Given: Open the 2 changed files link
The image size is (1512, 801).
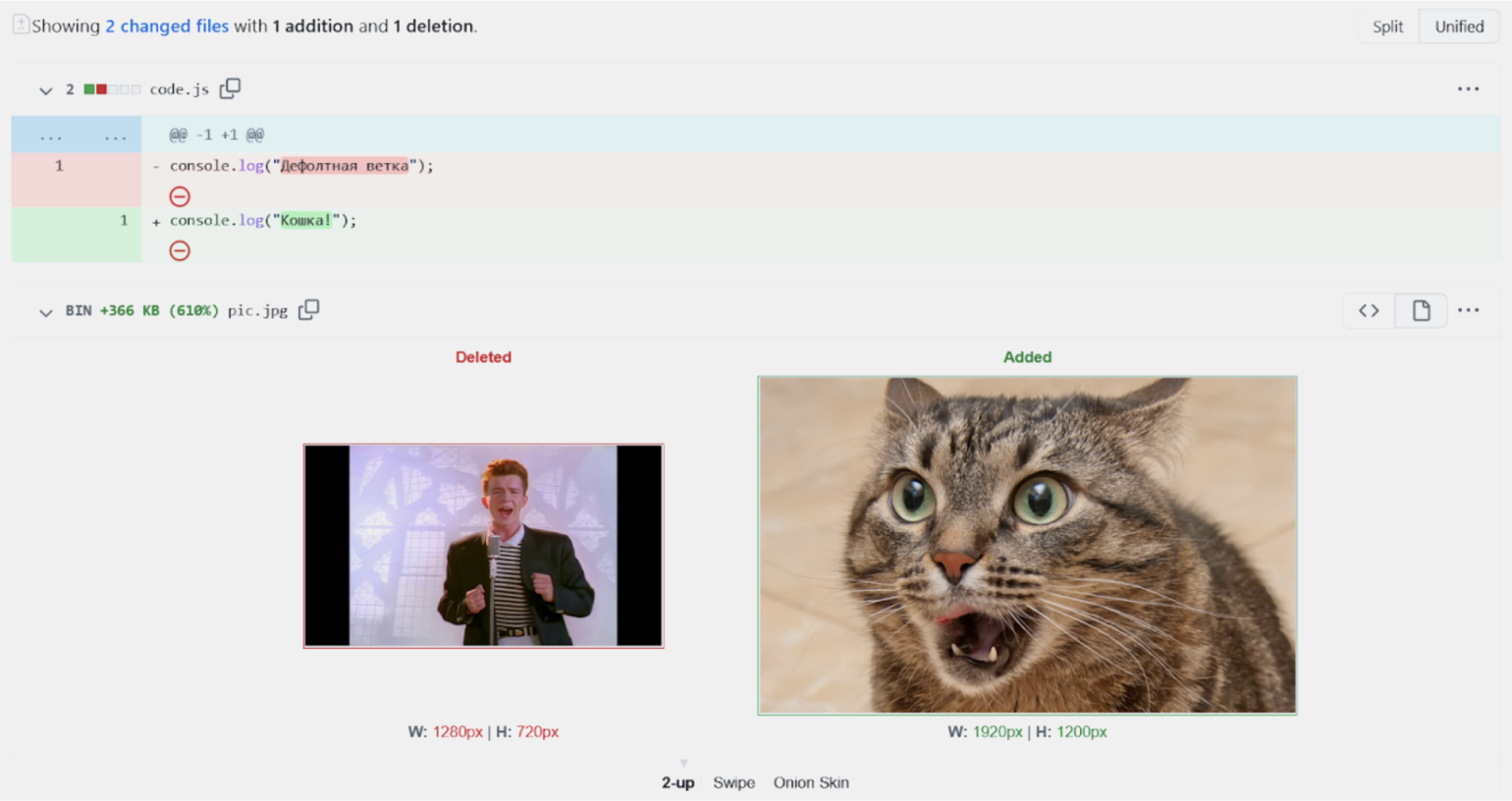Looking at the screenshot, I should pos(167,27).
